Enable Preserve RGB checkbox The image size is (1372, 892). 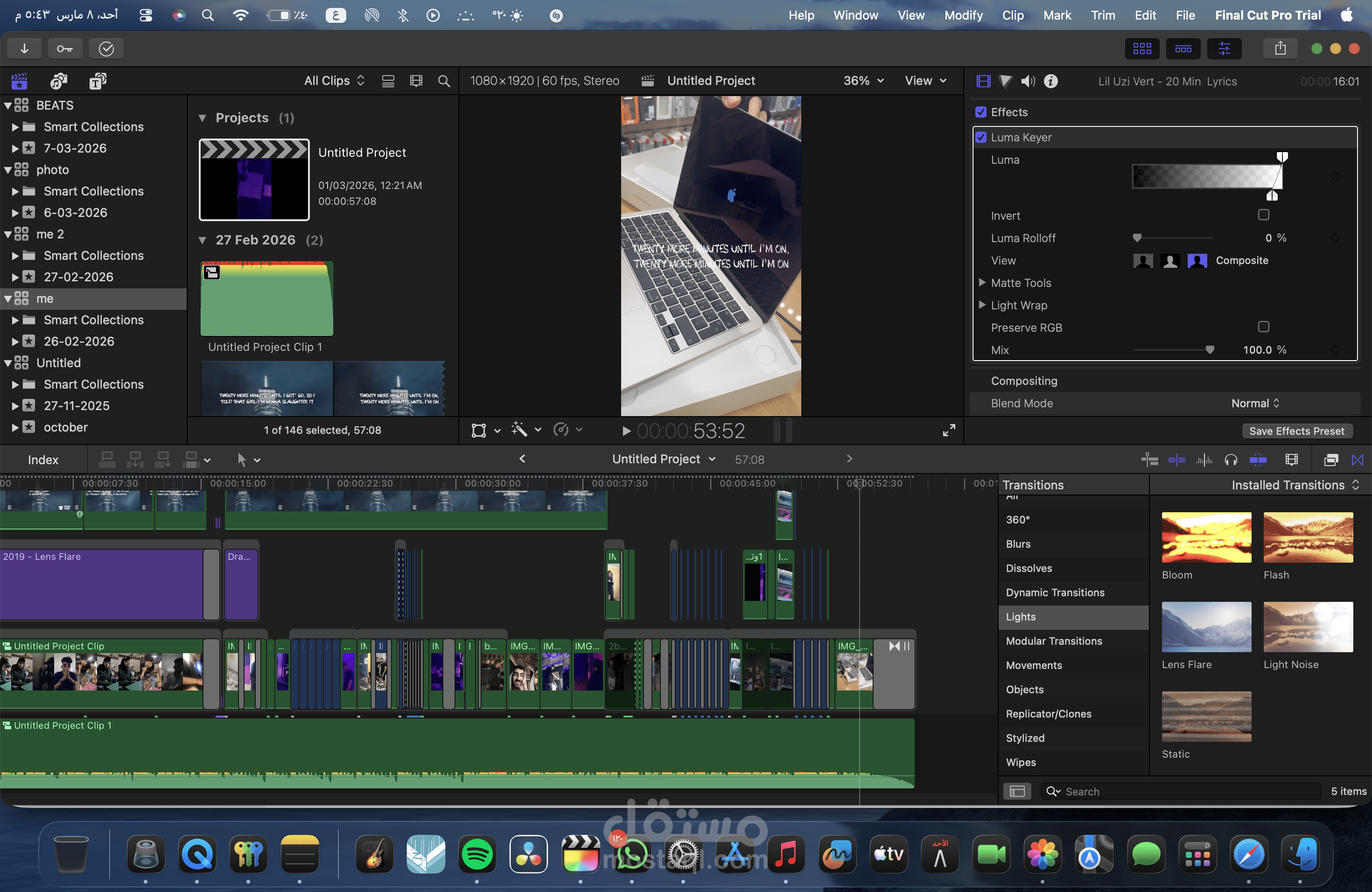1263,327
